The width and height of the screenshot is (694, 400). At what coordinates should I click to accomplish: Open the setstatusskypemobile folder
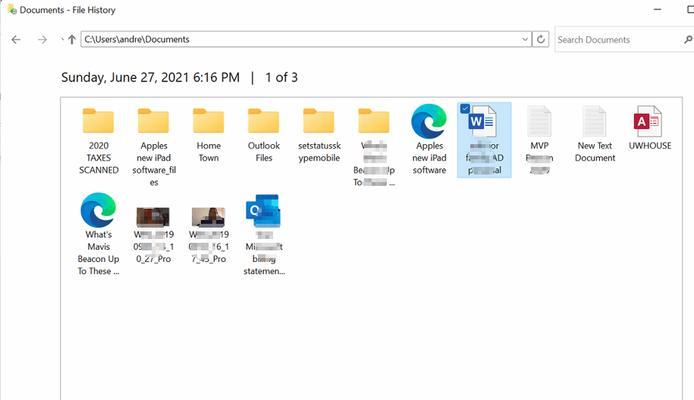click(x=319, y=135)
